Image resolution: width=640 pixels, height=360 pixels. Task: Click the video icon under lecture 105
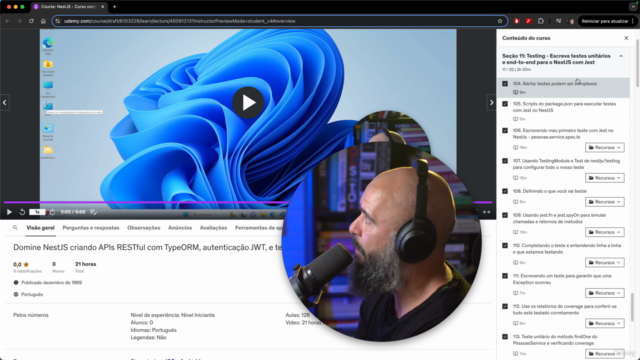click(x=516, y=119)
